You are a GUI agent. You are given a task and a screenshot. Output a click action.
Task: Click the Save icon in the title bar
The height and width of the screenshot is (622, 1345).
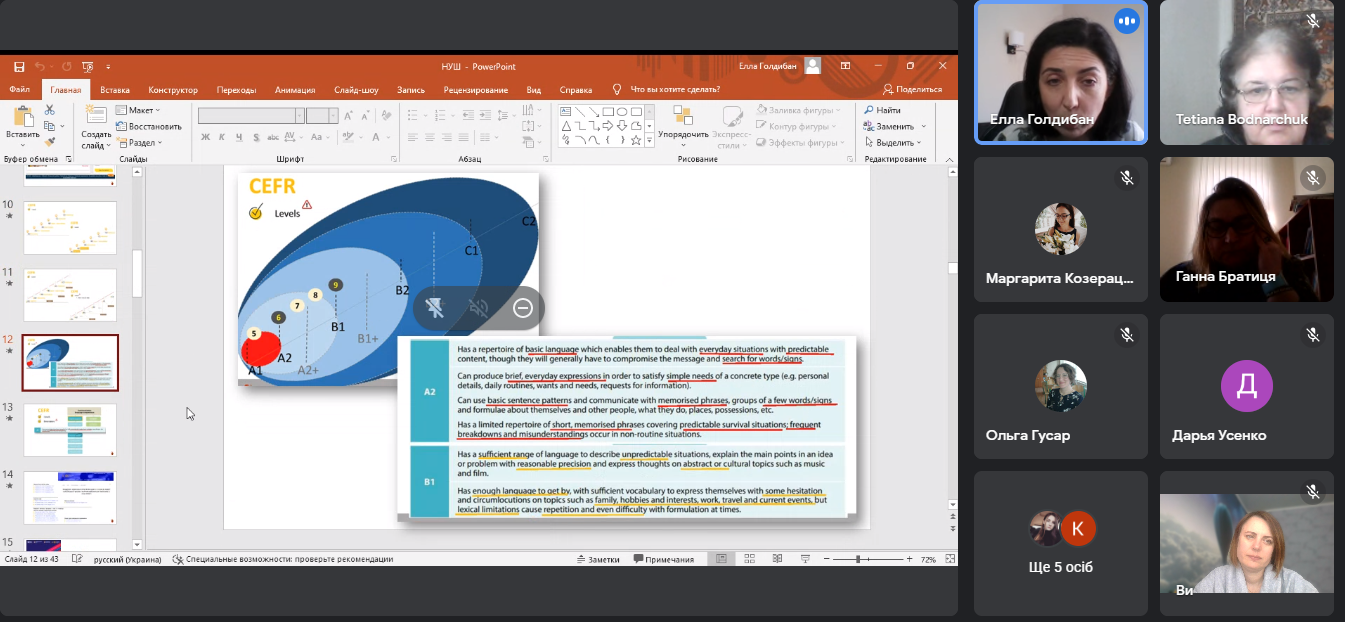click(19, 66)
